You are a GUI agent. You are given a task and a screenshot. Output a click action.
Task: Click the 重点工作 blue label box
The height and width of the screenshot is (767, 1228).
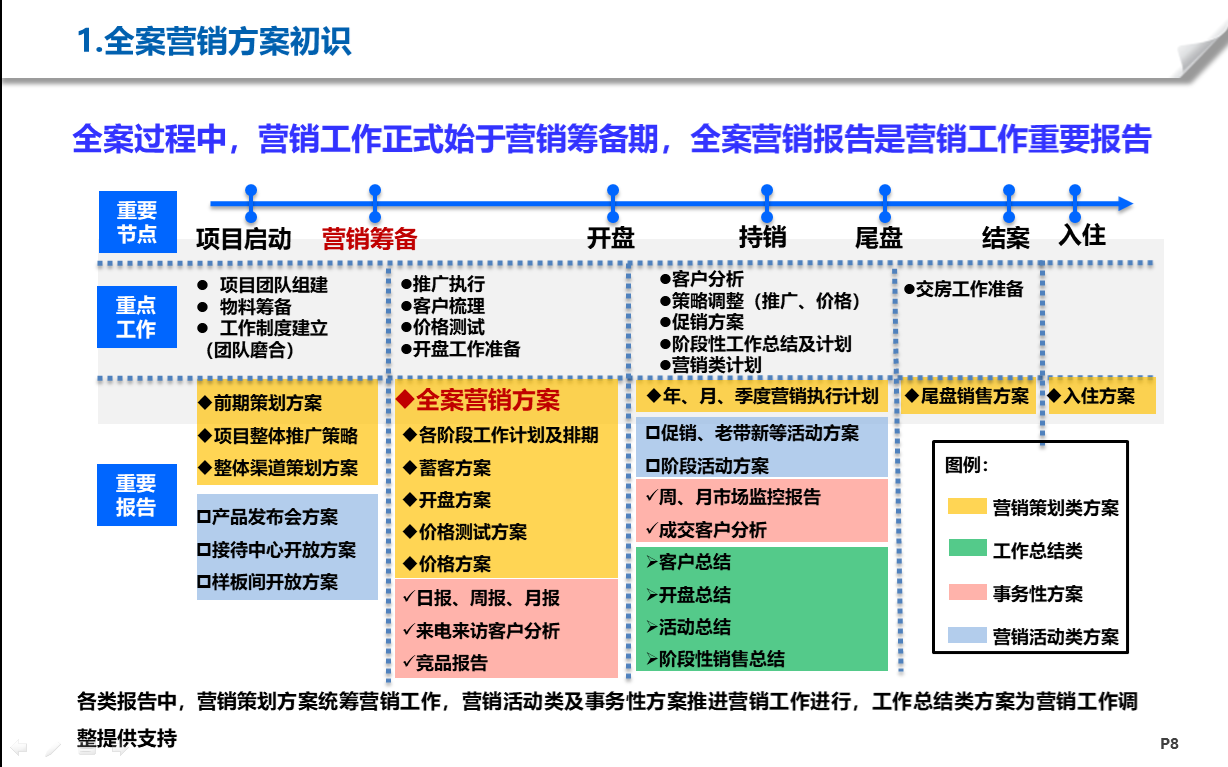pyautogui.click(x=137, y=317)
